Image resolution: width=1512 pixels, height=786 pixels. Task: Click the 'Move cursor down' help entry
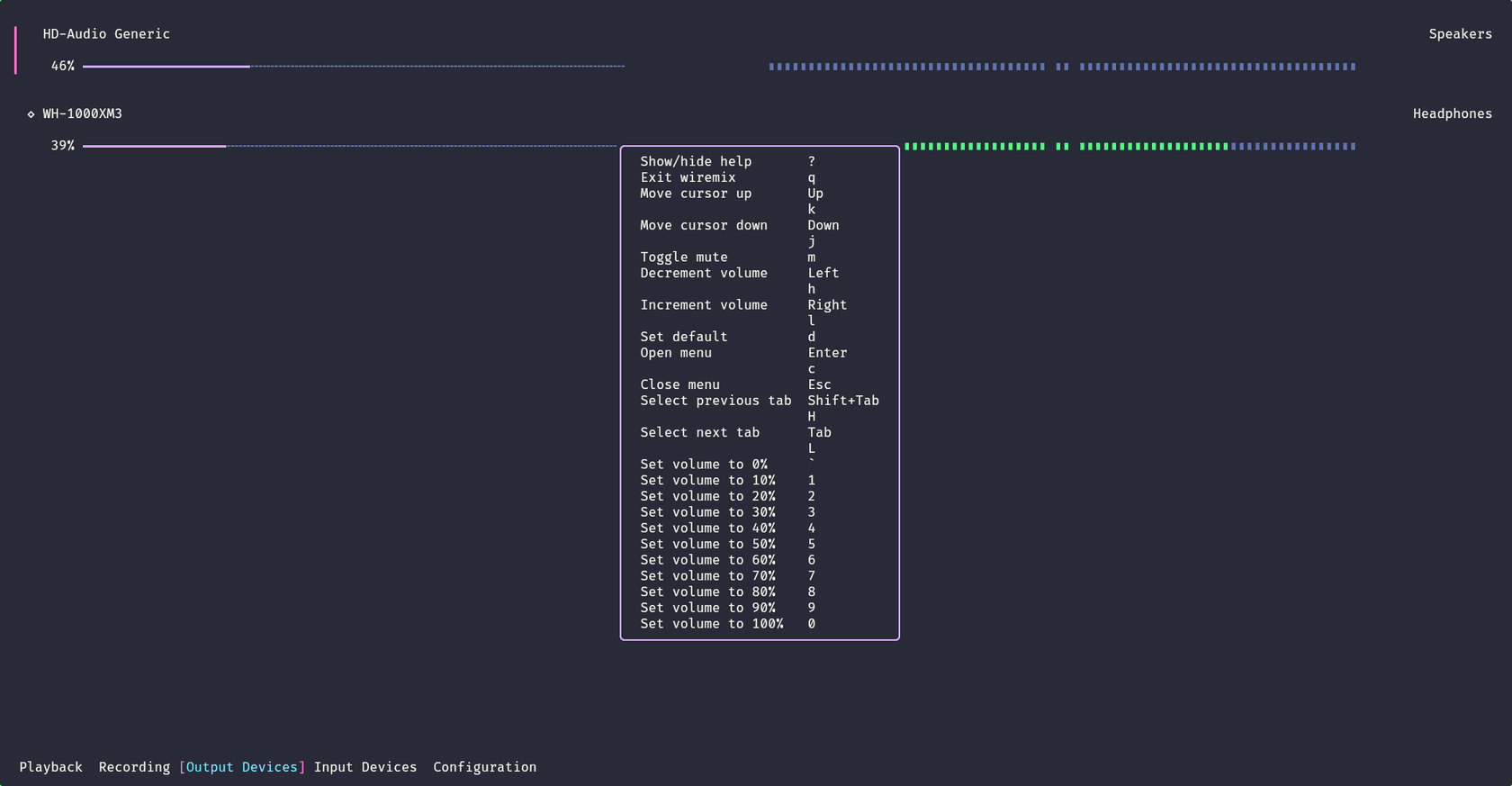tap(704, 226)
